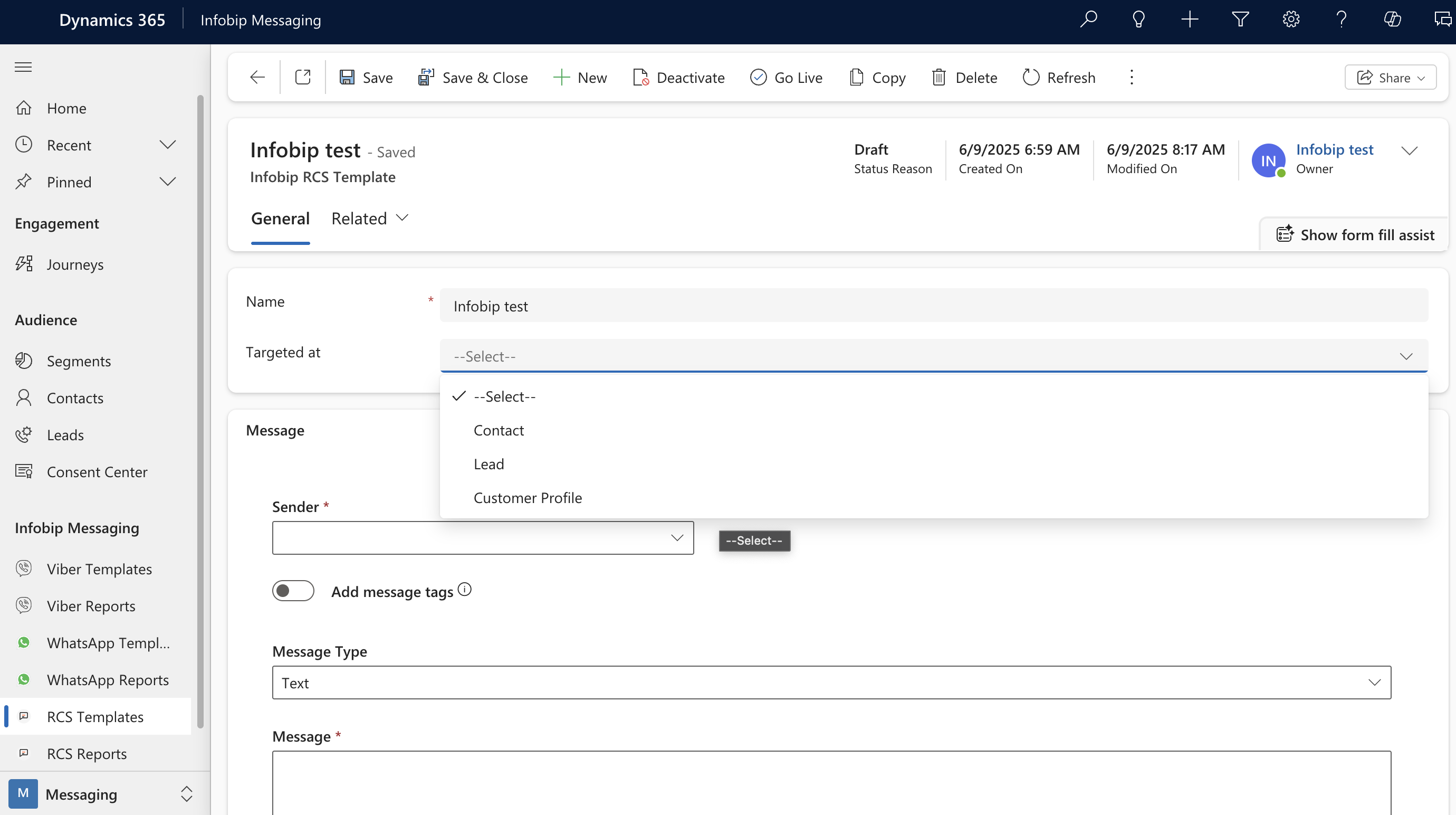1456x815 pixels.
Task: Click the IN owner avatar
Action: point(1268,160)
